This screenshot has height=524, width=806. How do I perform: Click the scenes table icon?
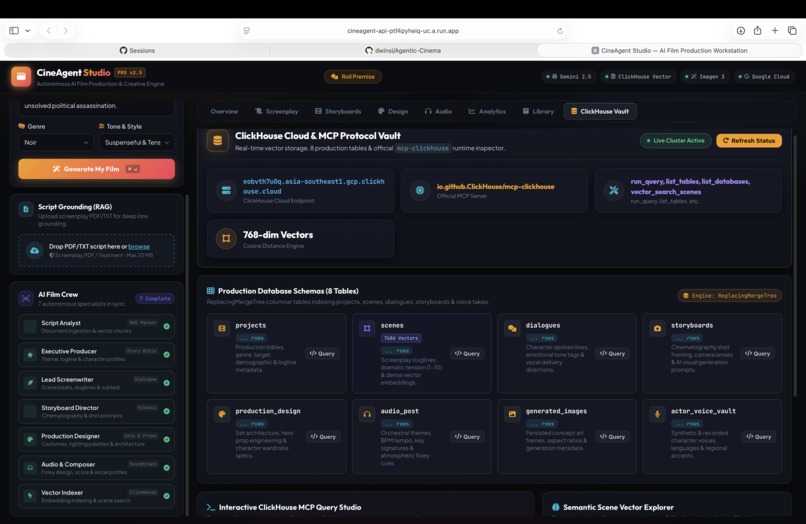pos(367,328)
